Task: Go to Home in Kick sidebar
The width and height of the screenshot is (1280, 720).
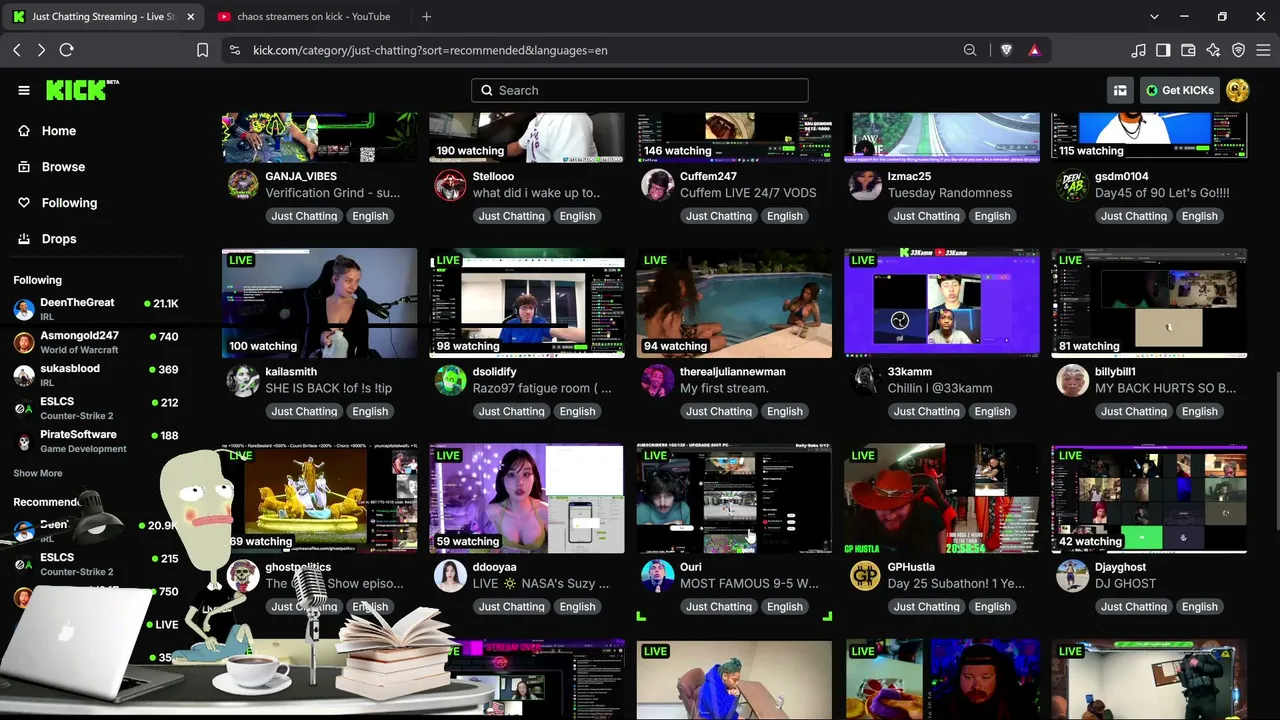Action: [59, 131]
